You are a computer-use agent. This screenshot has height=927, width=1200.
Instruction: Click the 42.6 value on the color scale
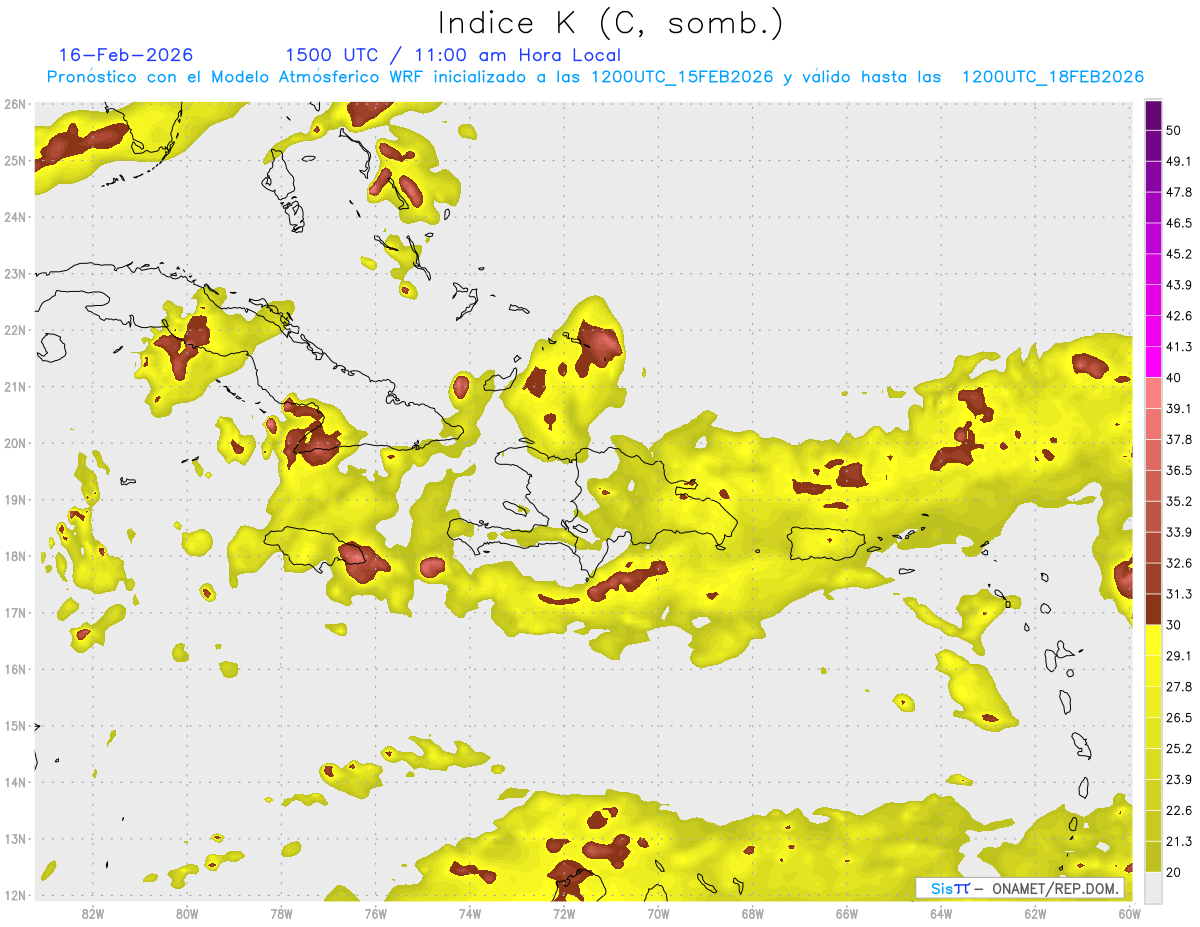(x=1178, y=316)
